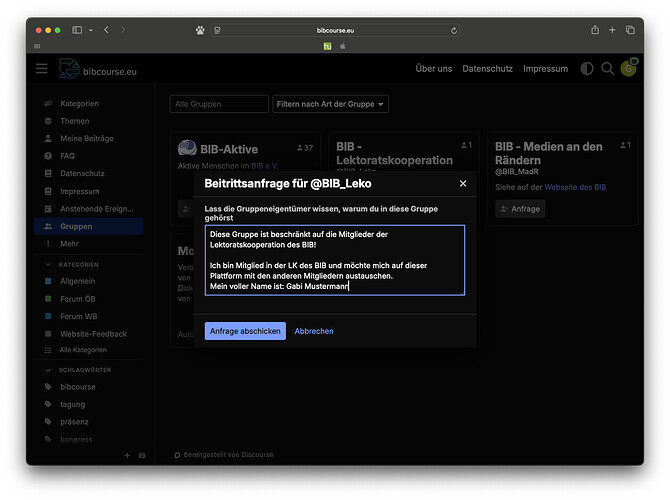Click the Safari share icon
This screenshot has width=670, height=500.
point(595,30)
